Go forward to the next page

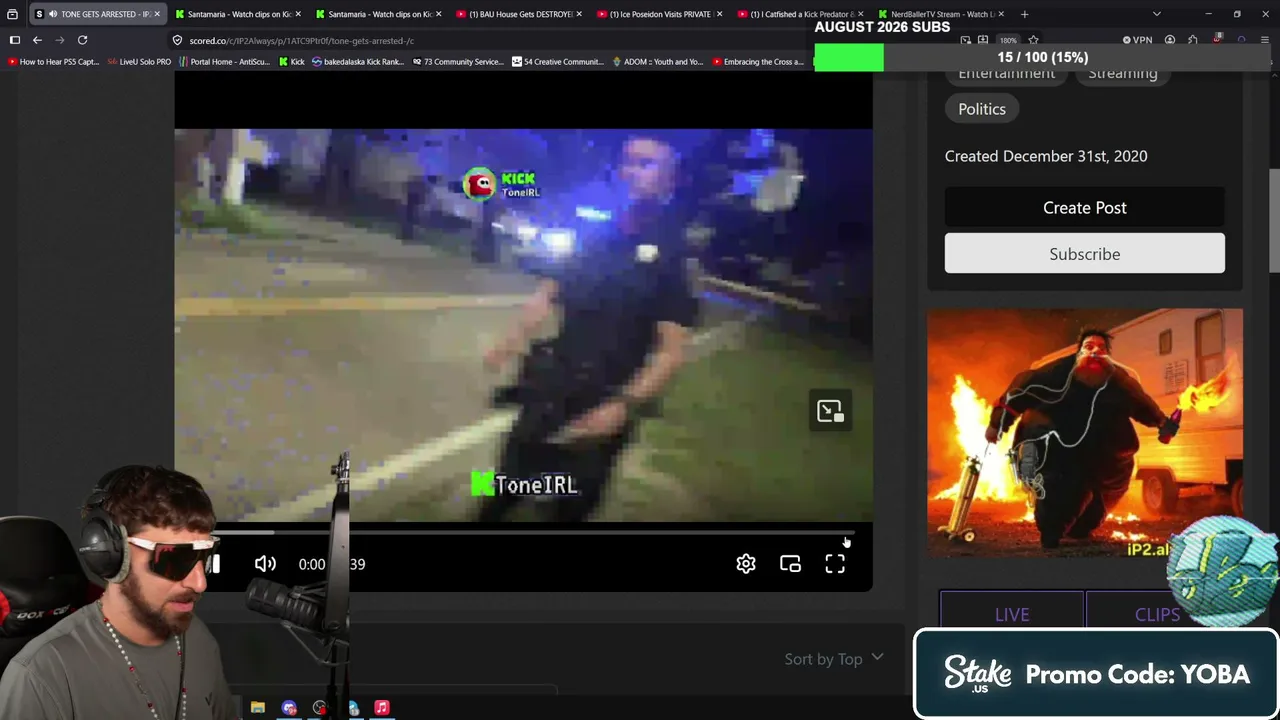[60, 40]
